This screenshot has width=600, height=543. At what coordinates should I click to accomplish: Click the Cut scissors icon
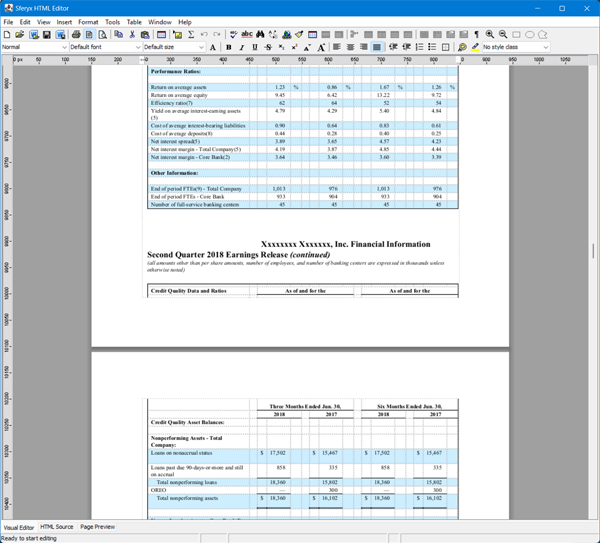(x=132, y=34)
